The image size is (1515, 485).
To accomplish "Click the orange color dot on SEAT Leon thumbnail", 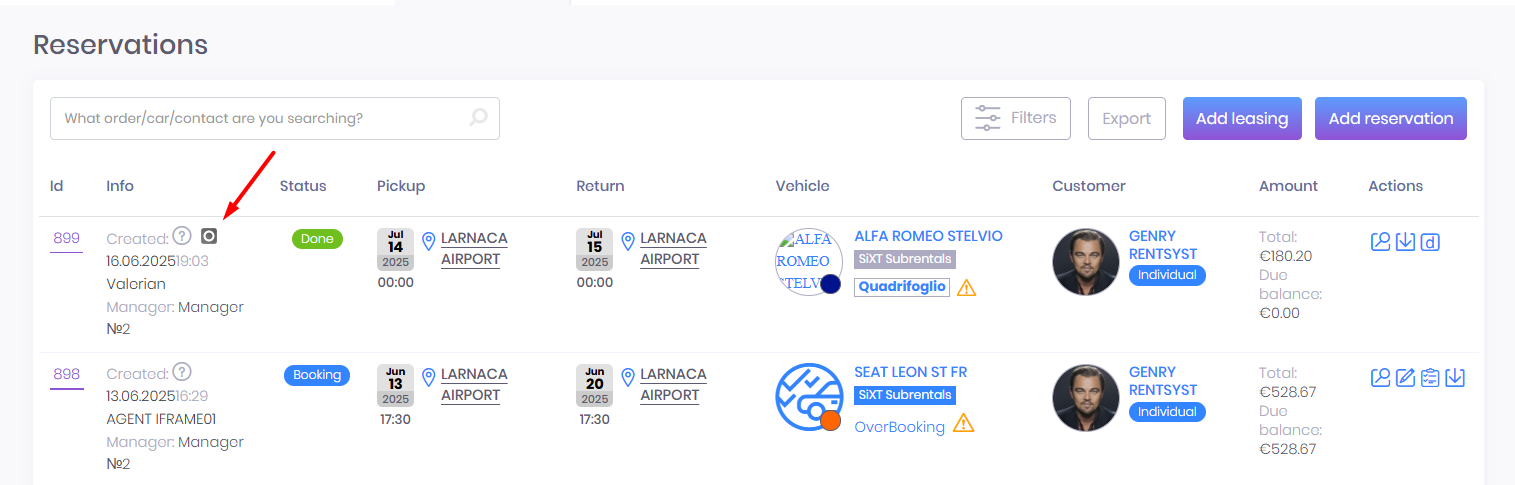I will coord(830,420).
